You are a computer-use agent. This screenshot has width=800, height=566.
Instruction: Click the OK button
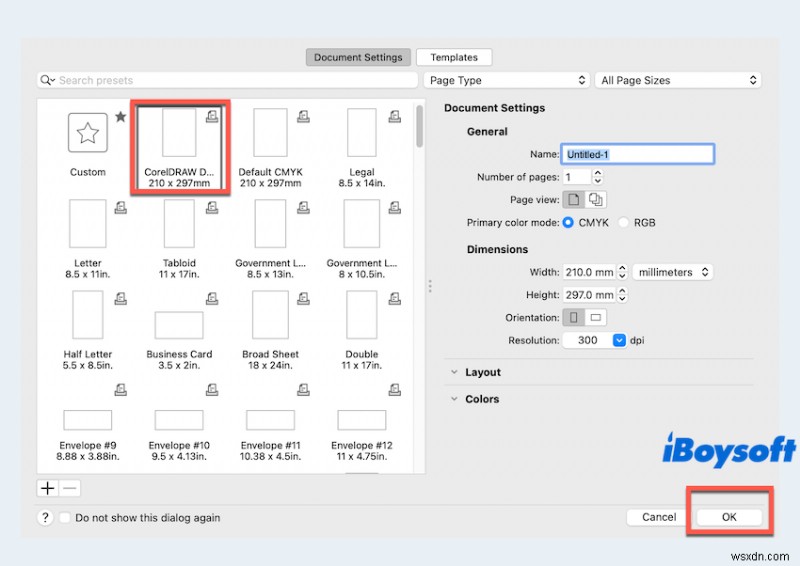(729, 517)
